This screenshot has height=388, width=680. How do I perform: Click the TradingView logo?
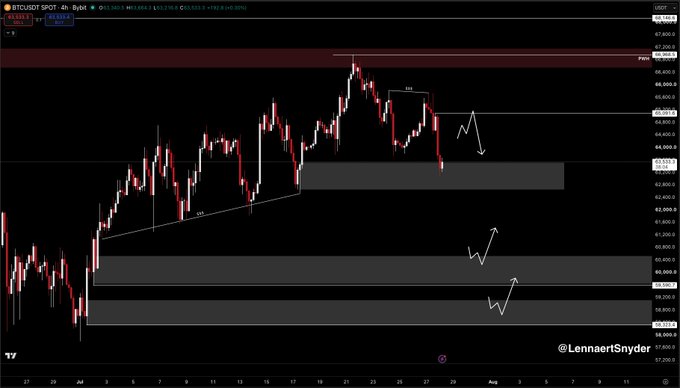click(11, 356)
